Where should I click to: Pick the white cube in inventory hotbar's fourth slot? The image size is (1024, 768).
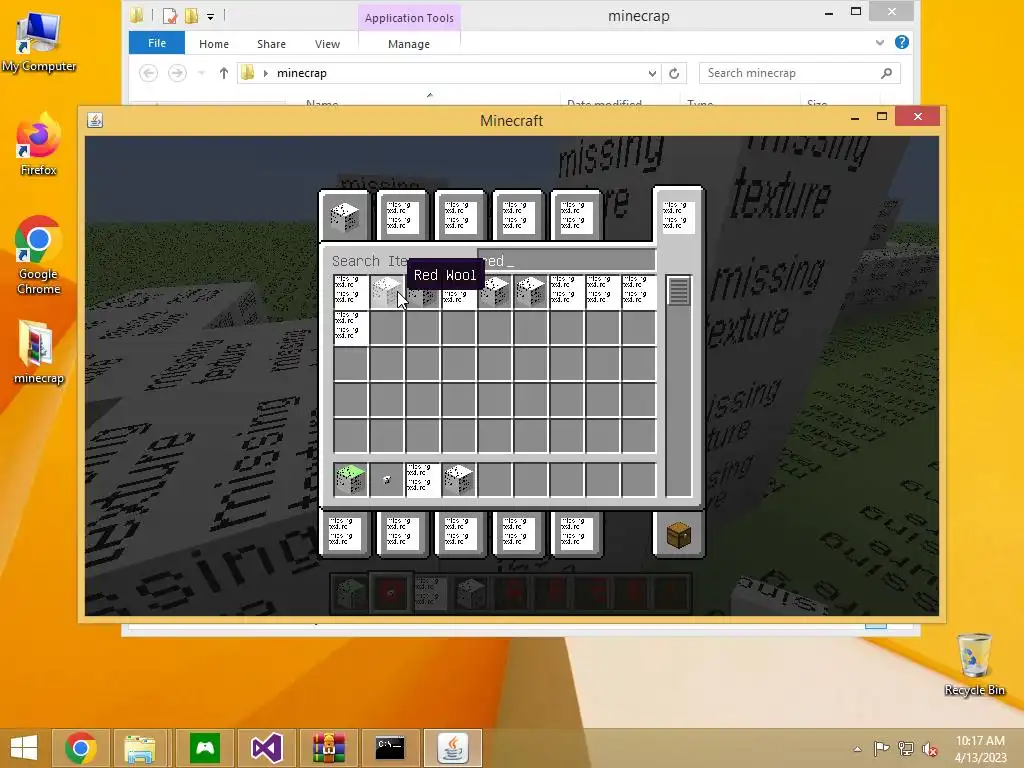[458, 480]
